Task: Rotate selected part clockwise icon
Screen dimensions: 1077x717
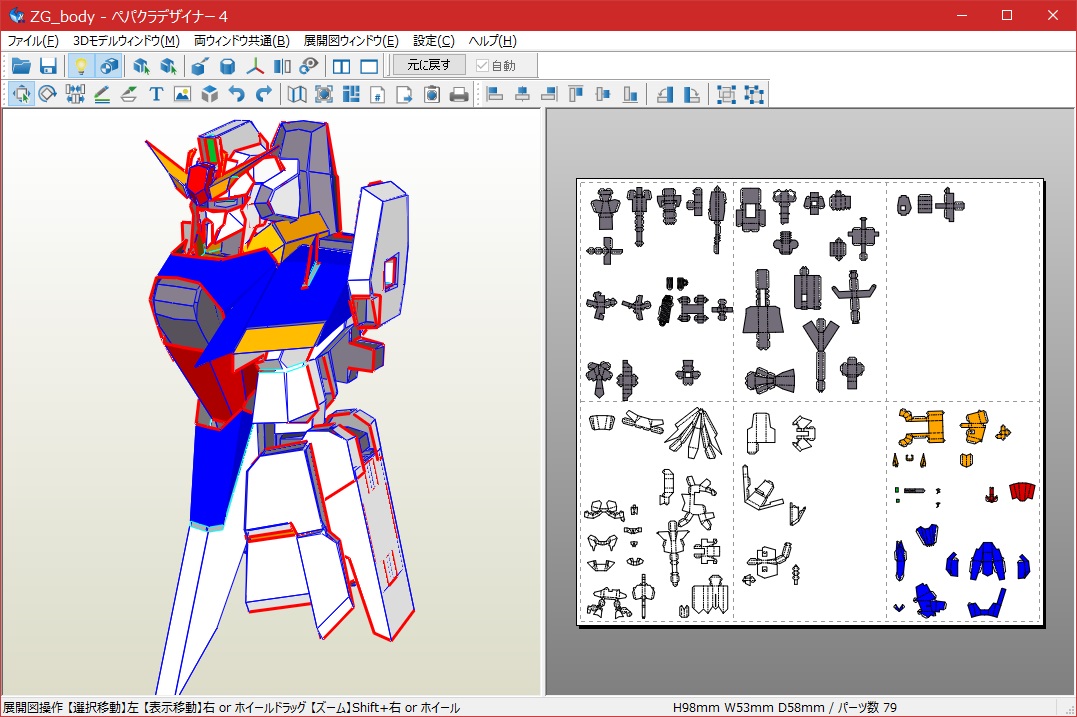Action: [x=692, y=94]
